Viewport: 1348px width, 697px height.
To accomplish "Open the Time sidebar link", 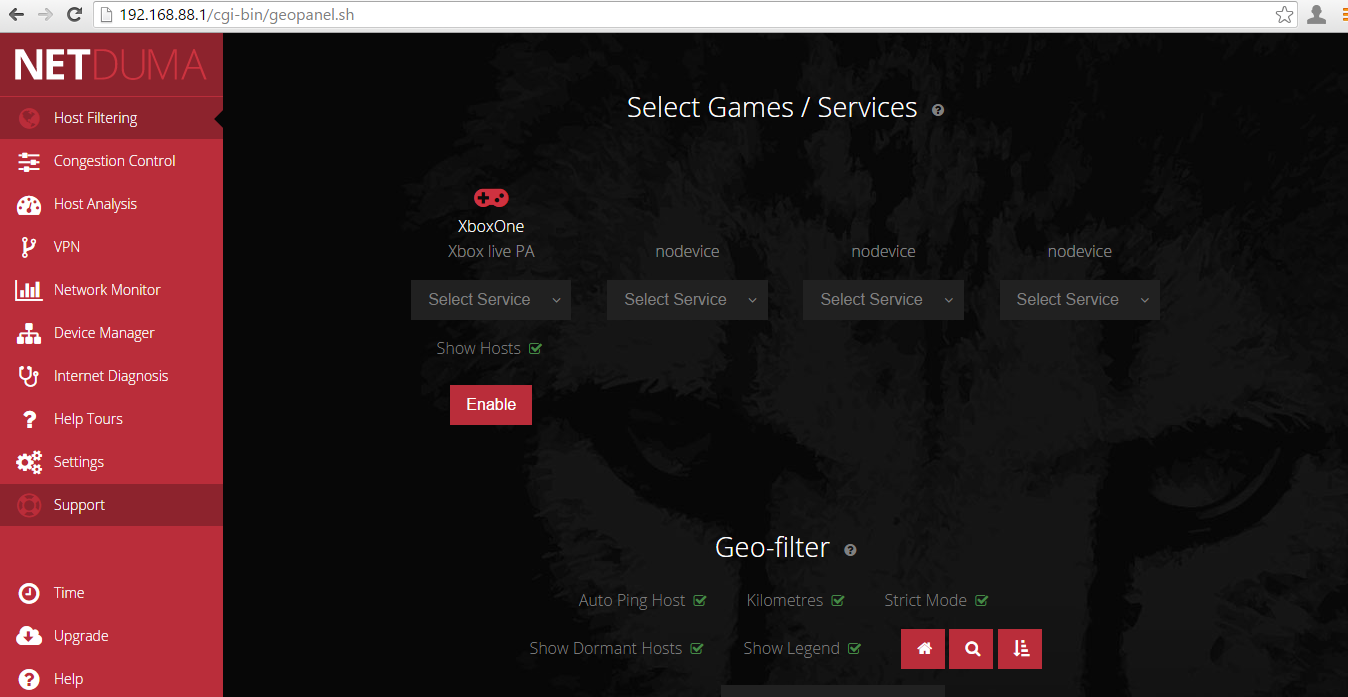I will pos(111,593).
